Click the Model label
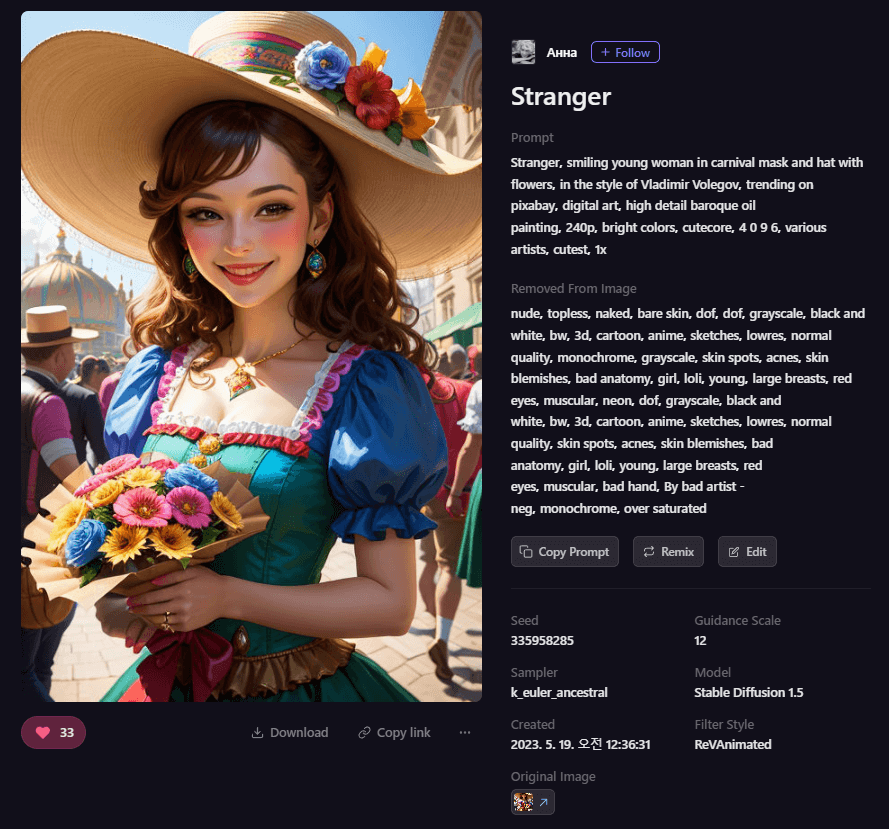Screen dimensions: 889x829 (x=712, y=672)
